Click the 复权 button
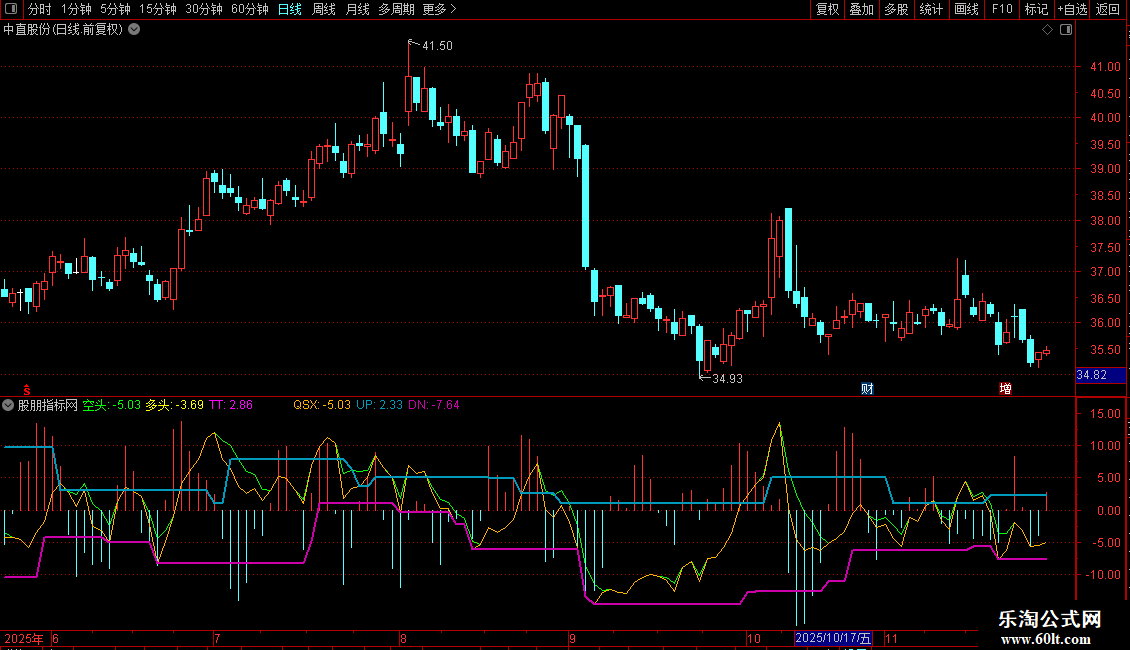The width and height of the screenshot is (1130, 650). [x=827, y=9]
